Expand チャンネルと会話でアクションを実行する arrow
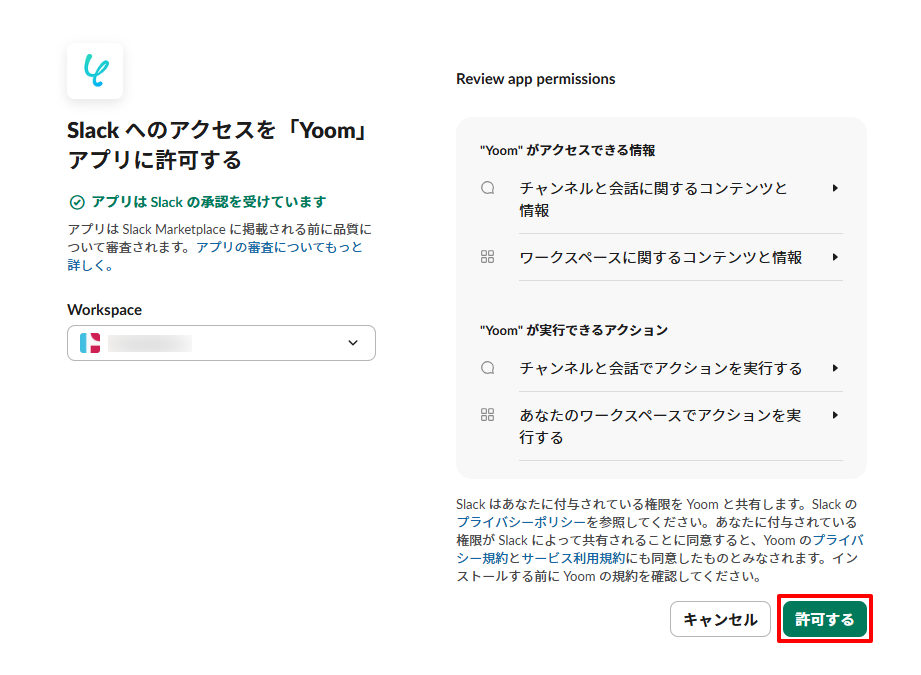921x675 pixels. [x=835, y=368]
